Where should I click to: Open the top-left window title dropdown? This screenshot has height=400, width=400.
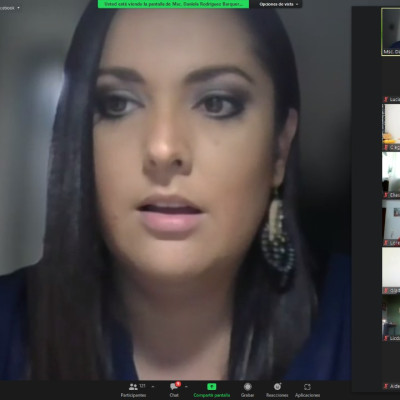11,7
